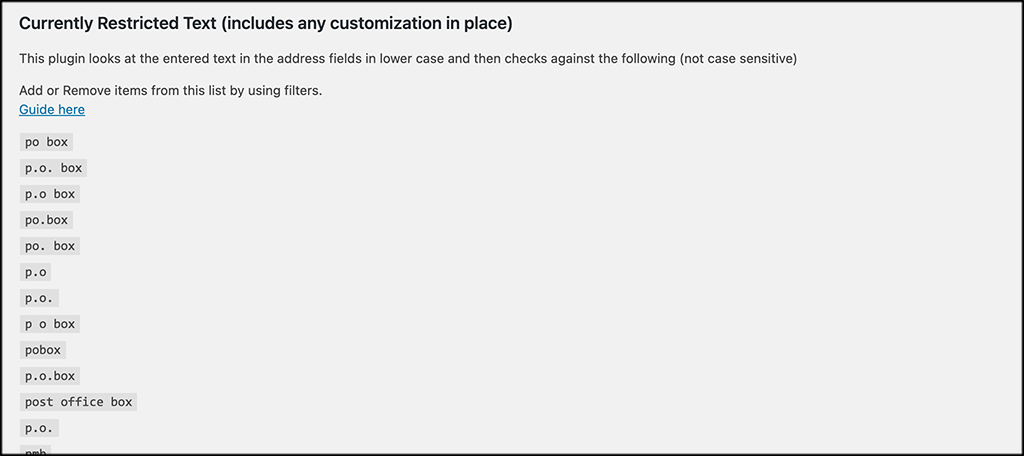Click the 'p.o.' entry just before 'p o box'
Image resolution: width=1024 pixels, height=456 pixels.
click(x=39, y=298)
